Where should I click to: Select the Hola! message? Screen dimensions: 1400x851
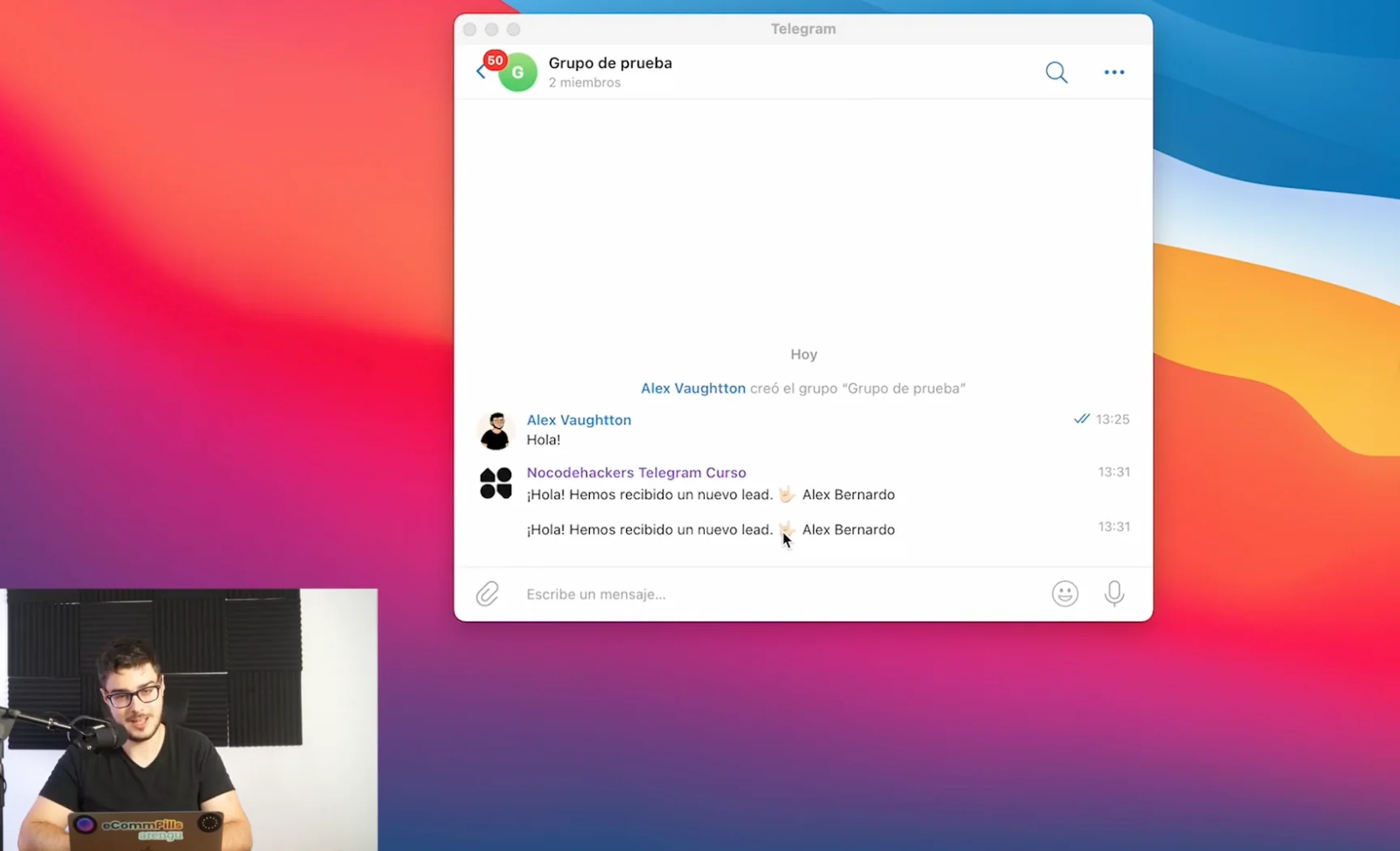(x=544, y=440)
